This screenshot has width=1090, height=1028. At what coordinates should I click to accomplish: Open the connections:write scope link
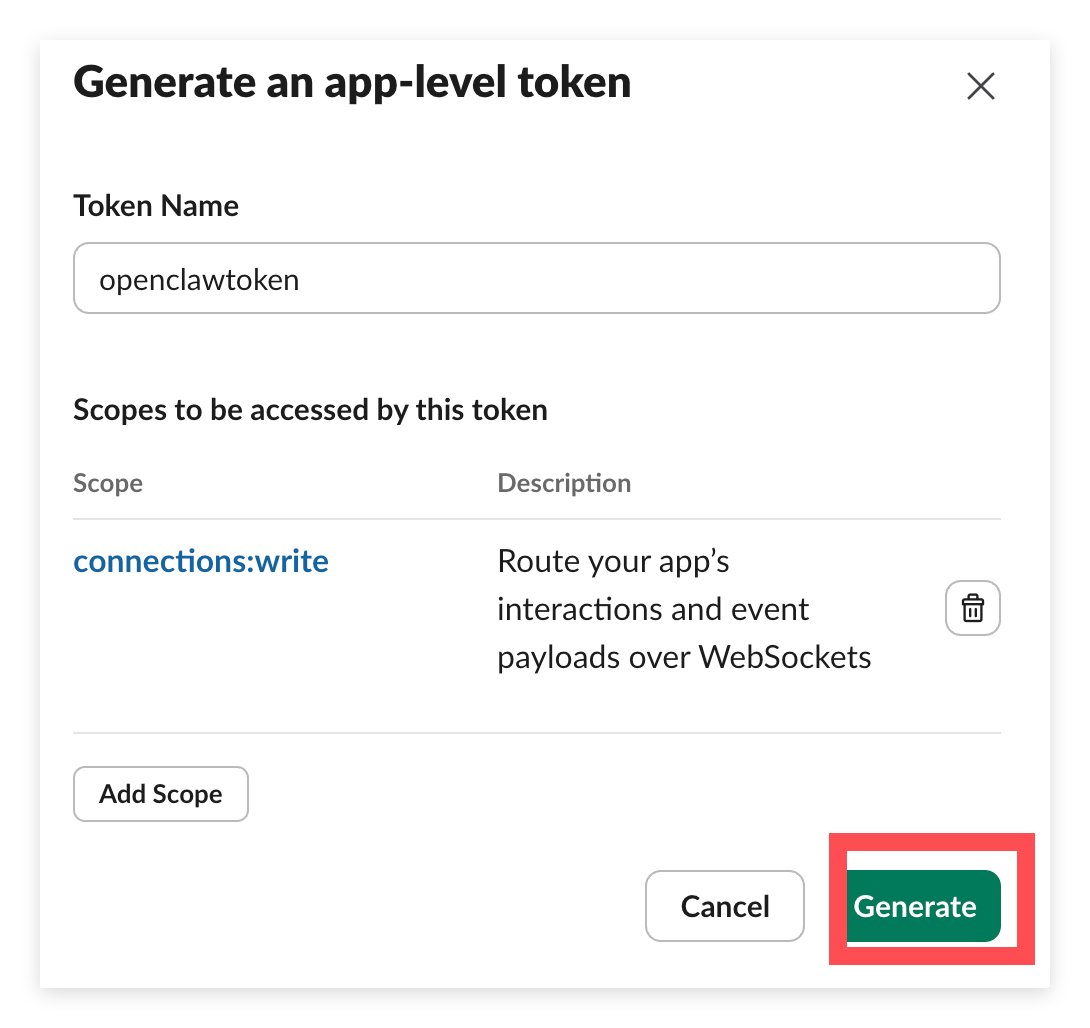tap(201, 561)
